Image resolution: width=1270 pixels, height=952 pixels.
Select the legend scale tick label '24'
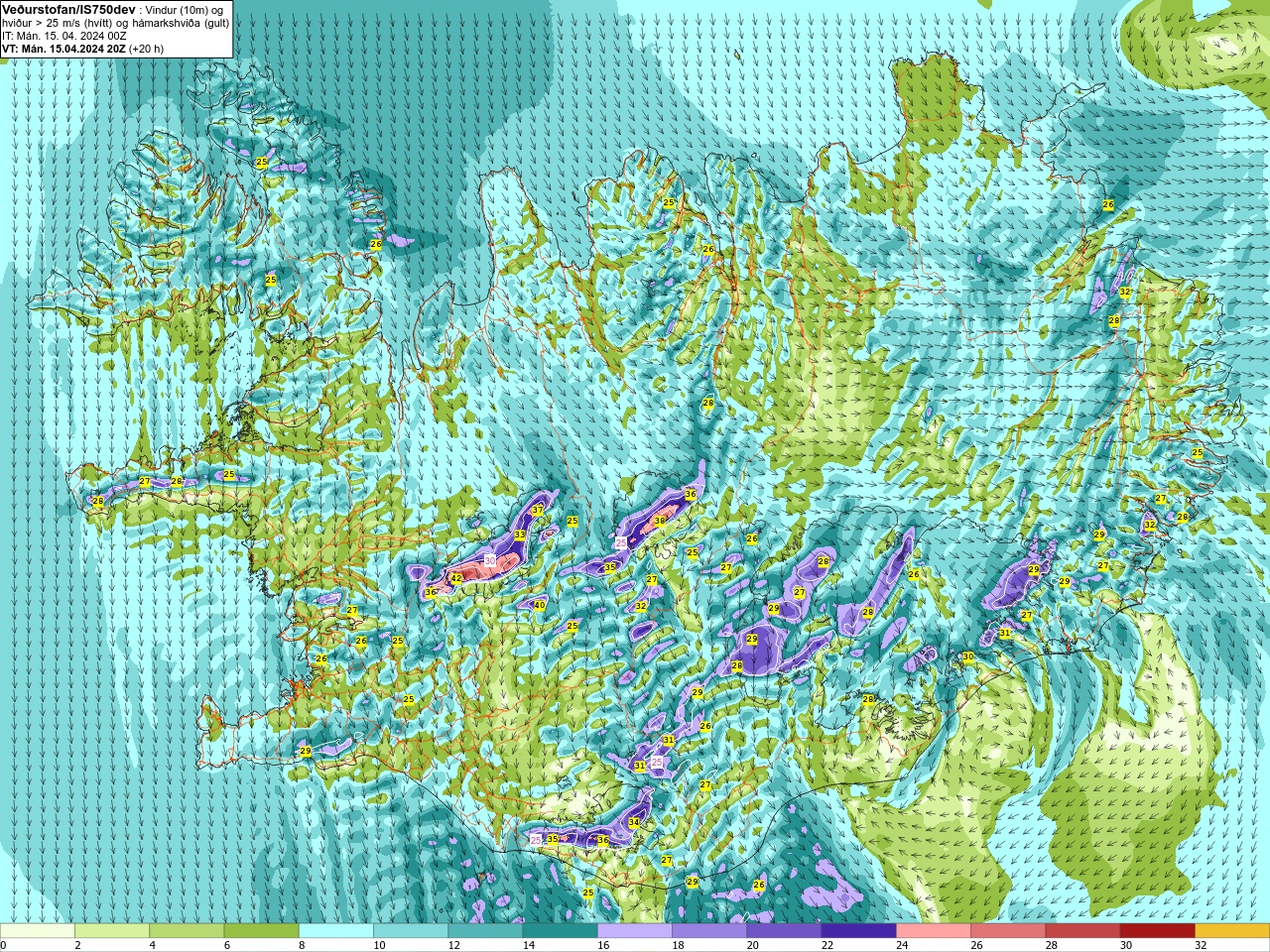[902, 945]
